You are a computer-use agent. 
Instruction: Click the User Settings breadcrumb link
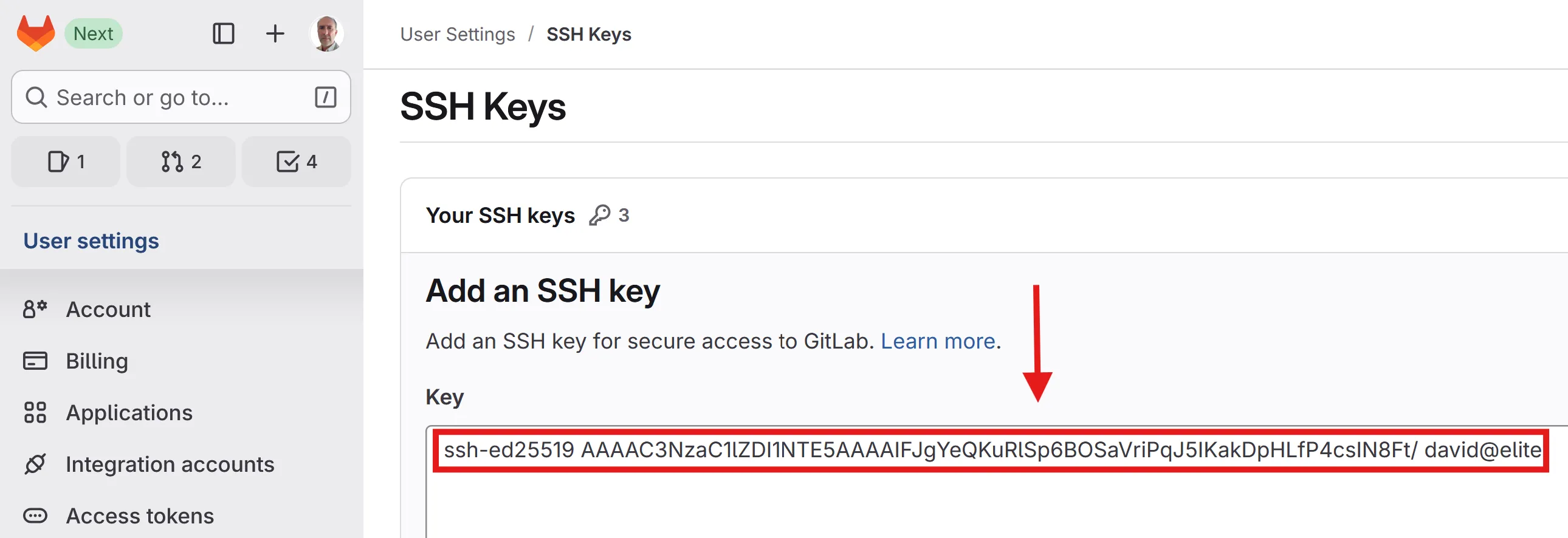[x=457, y=35]
